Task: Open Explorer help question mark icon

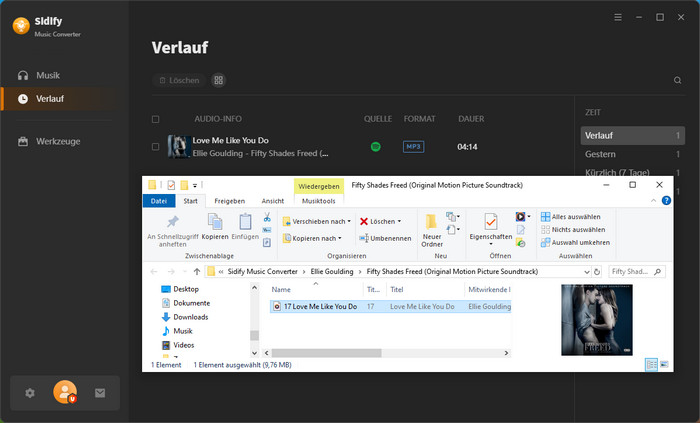Action: click(x=666, y=201)
